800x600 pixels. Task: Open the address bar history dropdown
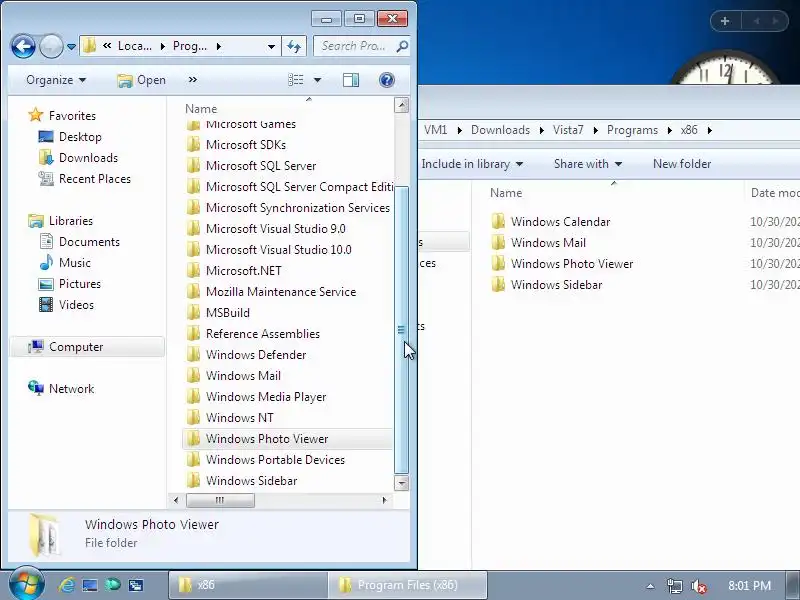[271, 46]
